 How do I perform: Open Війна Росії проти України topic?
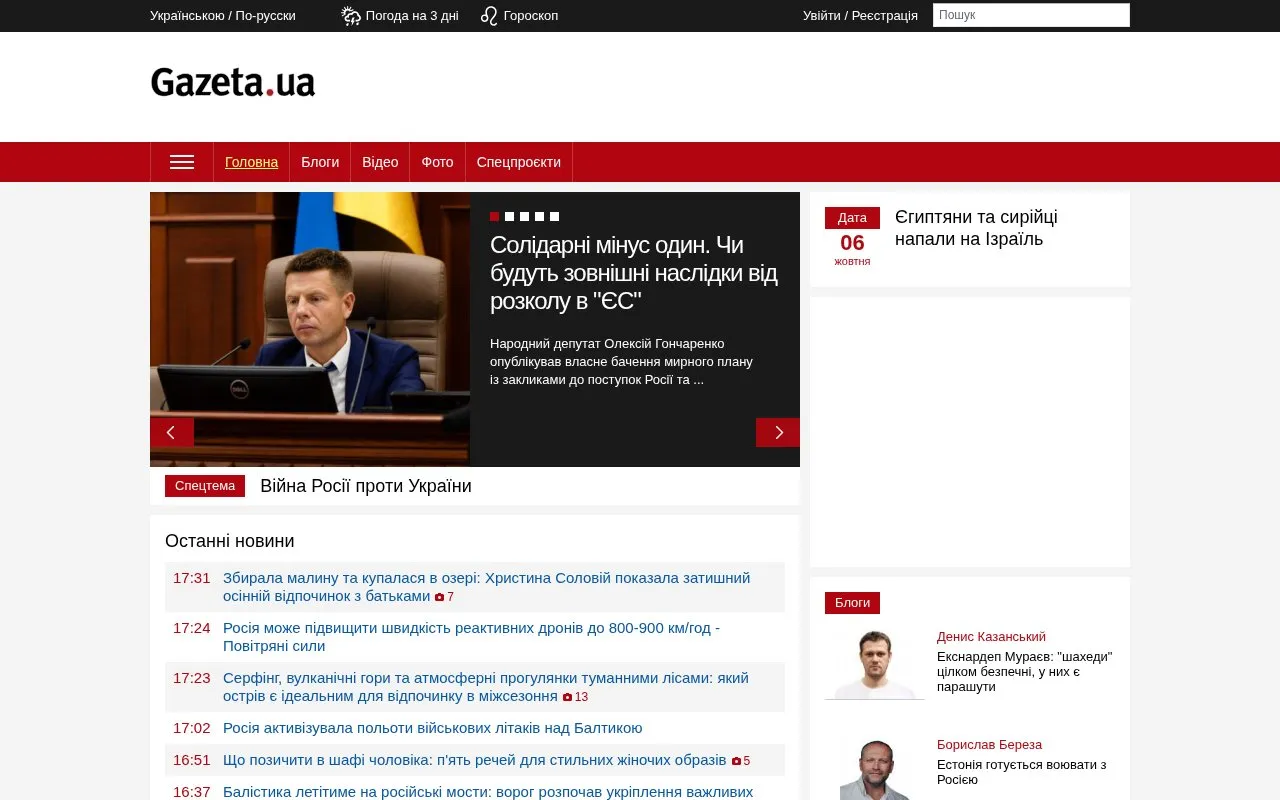click(x=366, y=486)
